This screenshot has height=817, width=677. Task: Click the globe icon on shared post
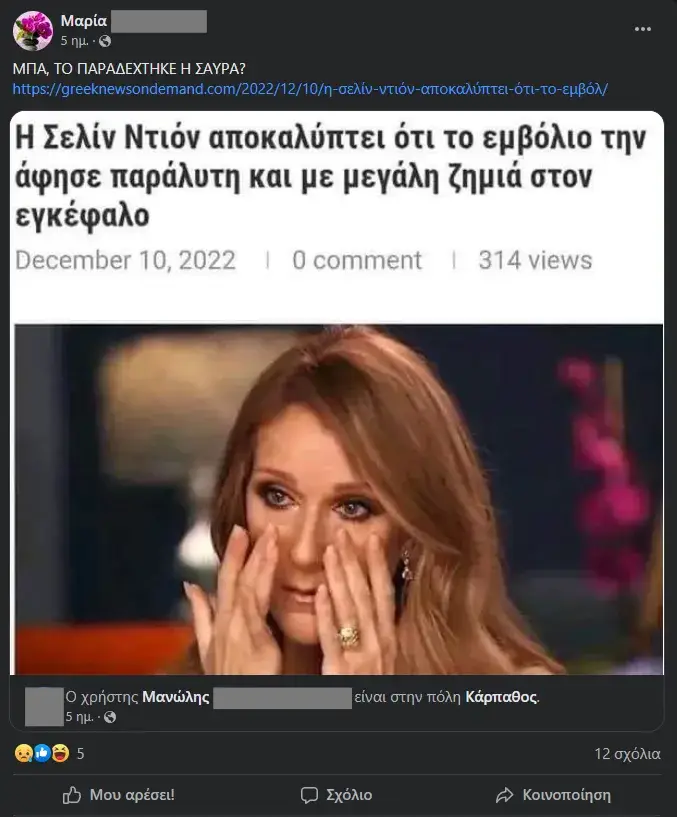[110, 717]
